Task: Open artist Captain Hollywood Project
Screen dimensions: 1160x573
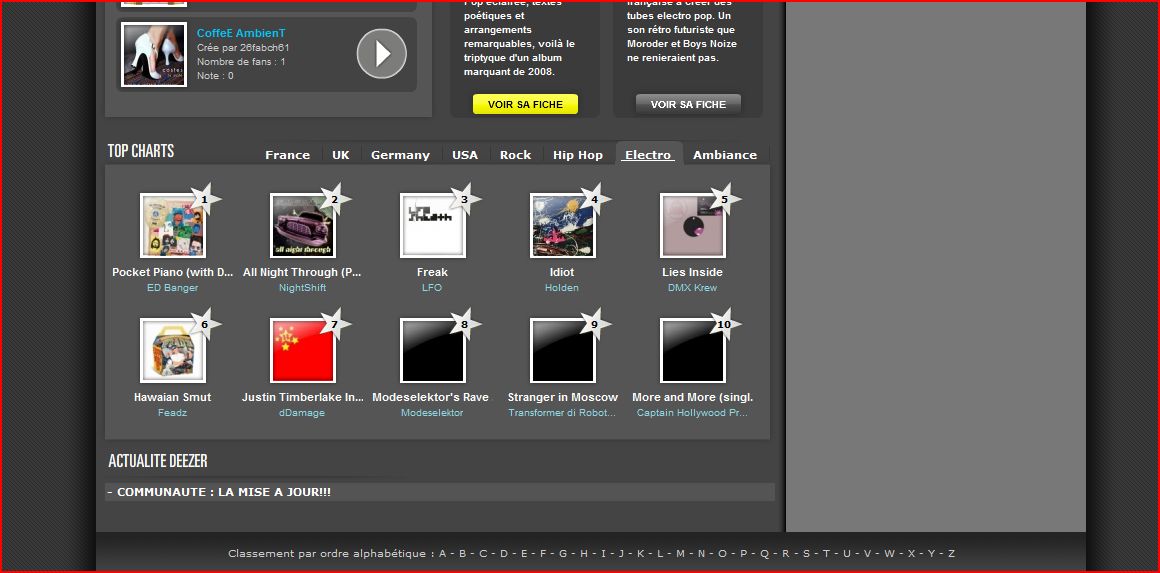Action: [x=692, y=413]
